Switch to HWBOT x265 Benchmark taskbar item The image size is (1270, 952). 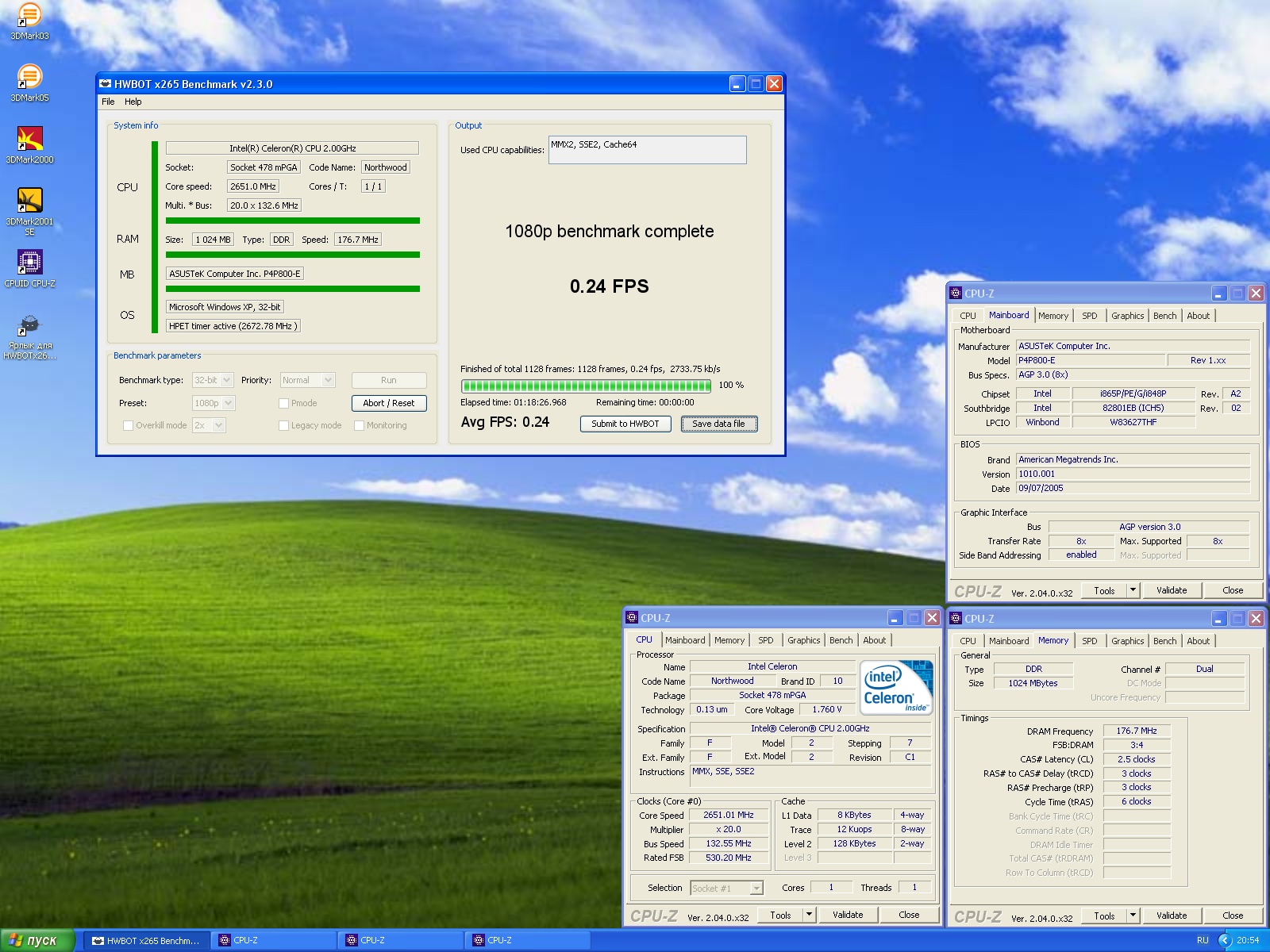(147, 940)
